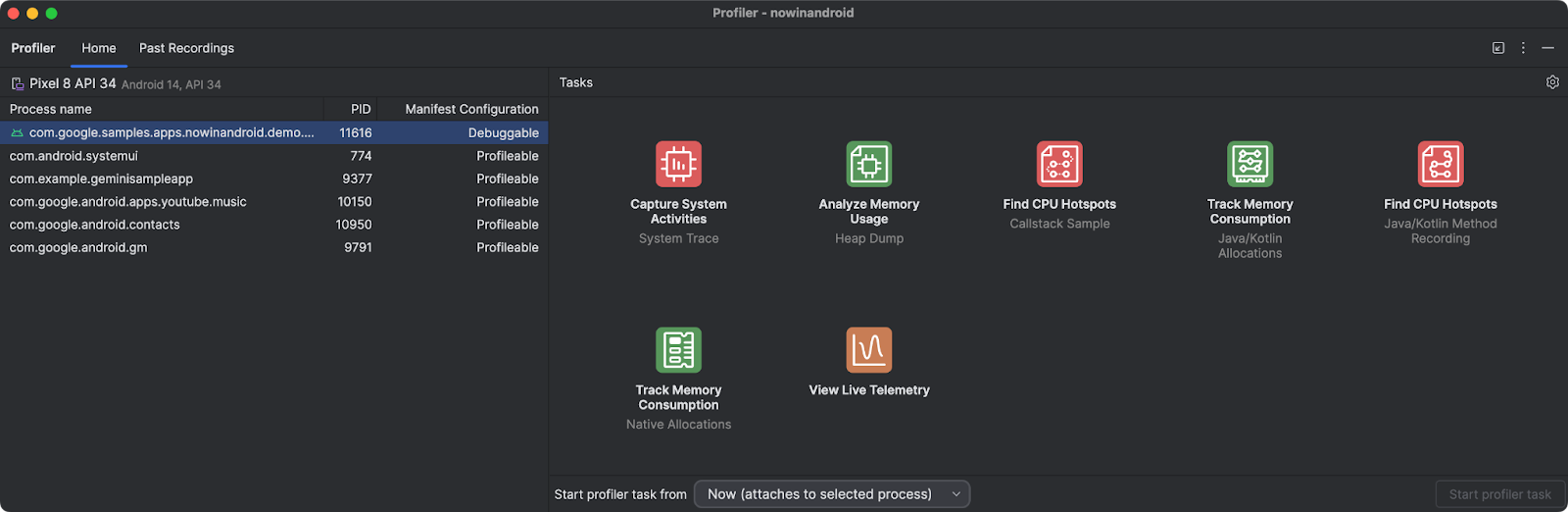Select the Capture System Activities task icon
The width and height of the screenshot is (1568, 512).
[x=678, y=165]
